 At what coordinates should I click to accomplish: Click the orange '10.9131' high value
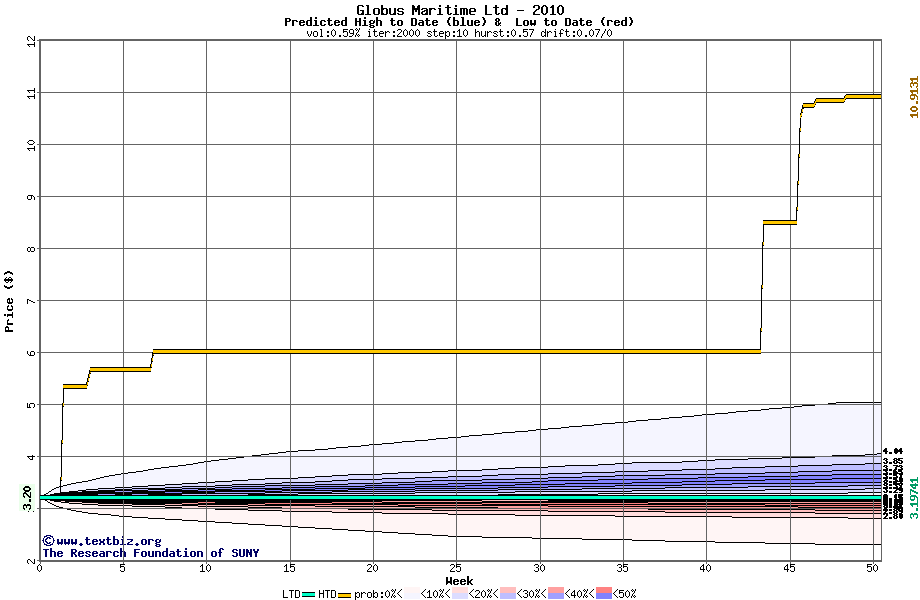coord(914,97)
